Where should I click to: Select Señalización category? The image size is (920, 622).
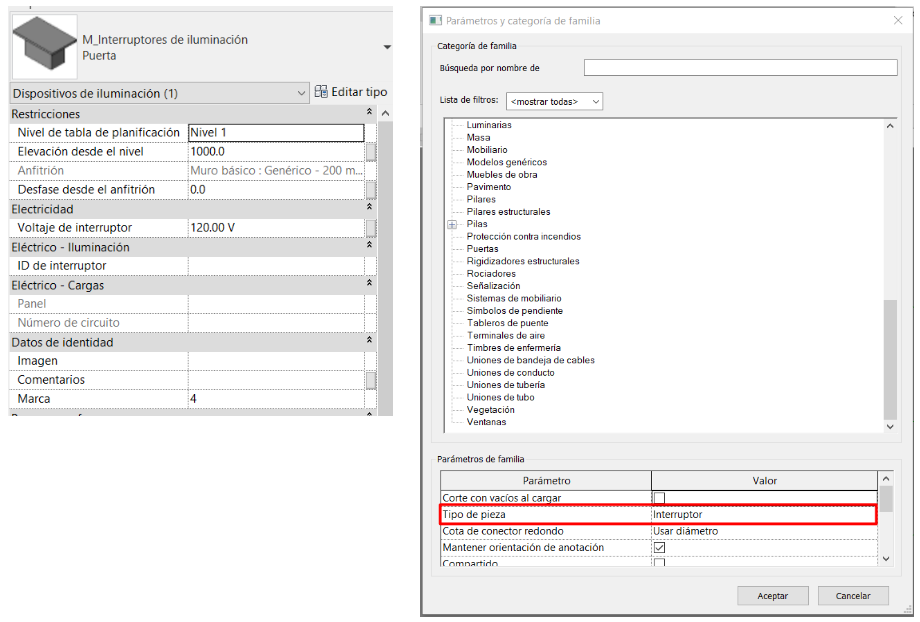coord(493,286)
